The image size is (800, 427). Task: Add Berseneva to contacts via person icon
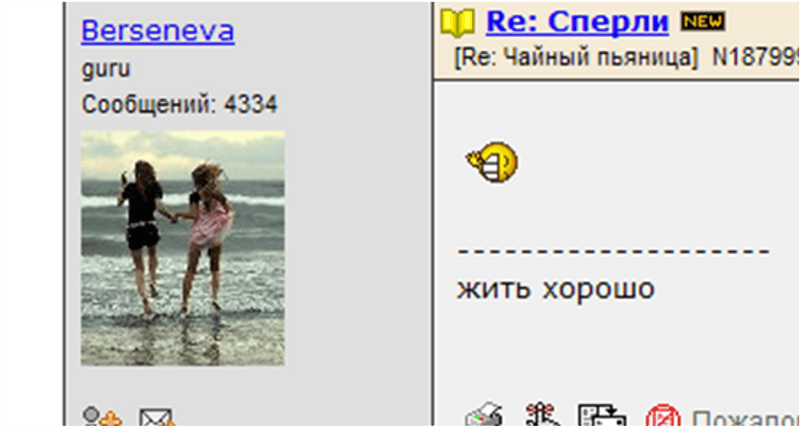(102, 417)
